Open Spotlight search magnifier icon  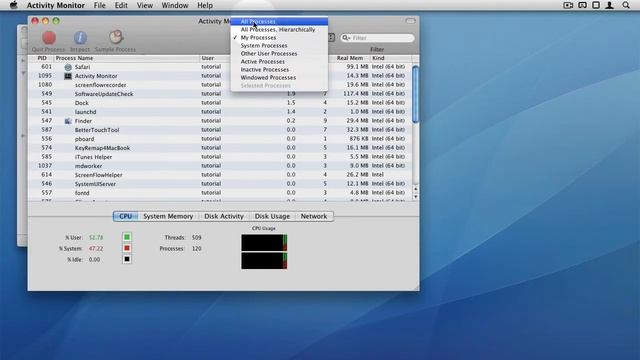pos(626,5)
